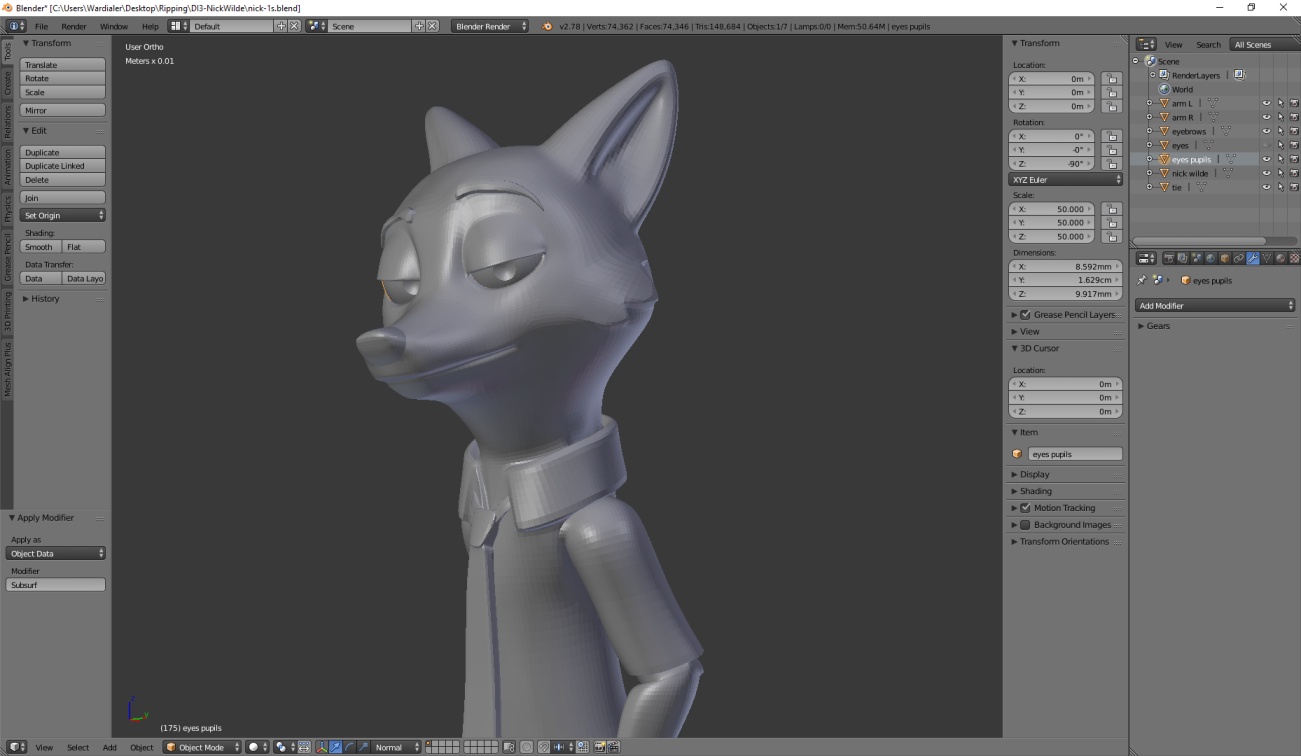Image resolution: width=1301 pixels, height=756 pixels.
Task: Open the Scene properties tab
Action: coord(1196,258)
